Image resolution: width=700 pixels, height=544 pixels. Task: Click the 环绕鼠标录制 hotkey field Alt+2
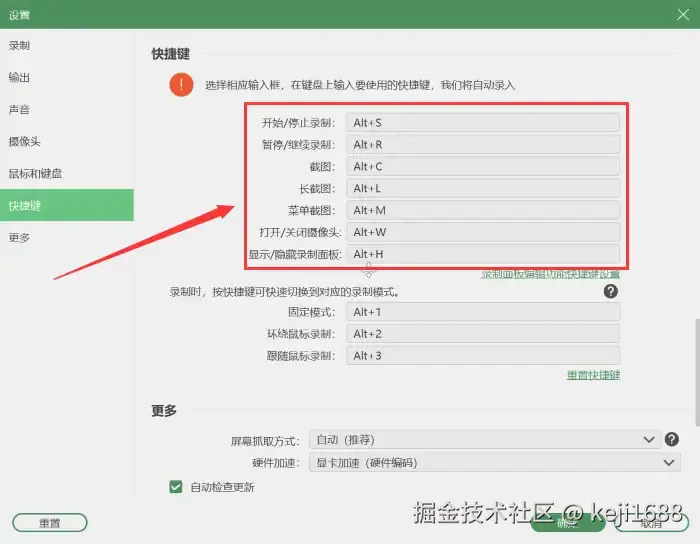point(483,334)
